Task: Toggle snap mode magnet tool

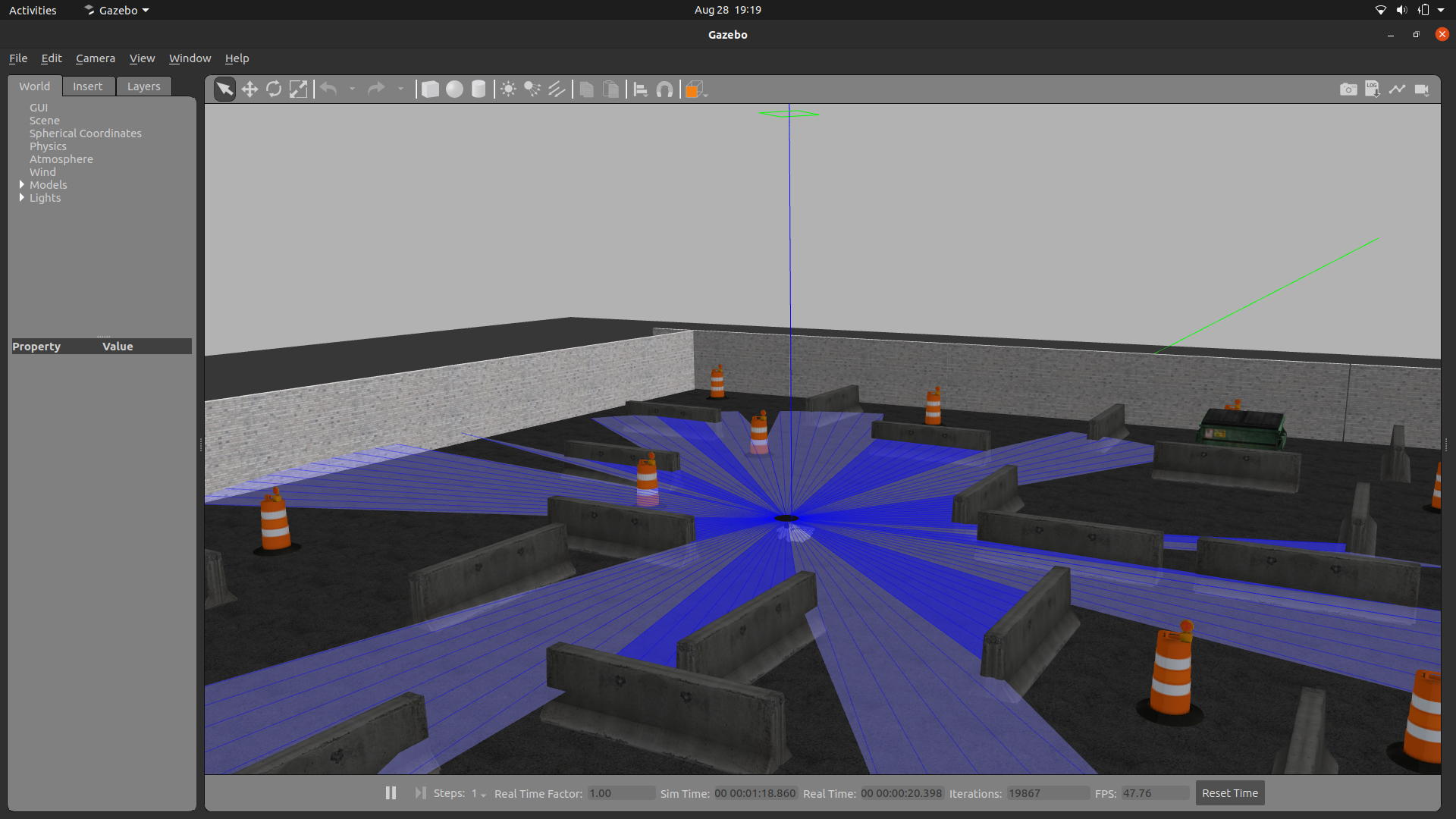Action: 664,89
